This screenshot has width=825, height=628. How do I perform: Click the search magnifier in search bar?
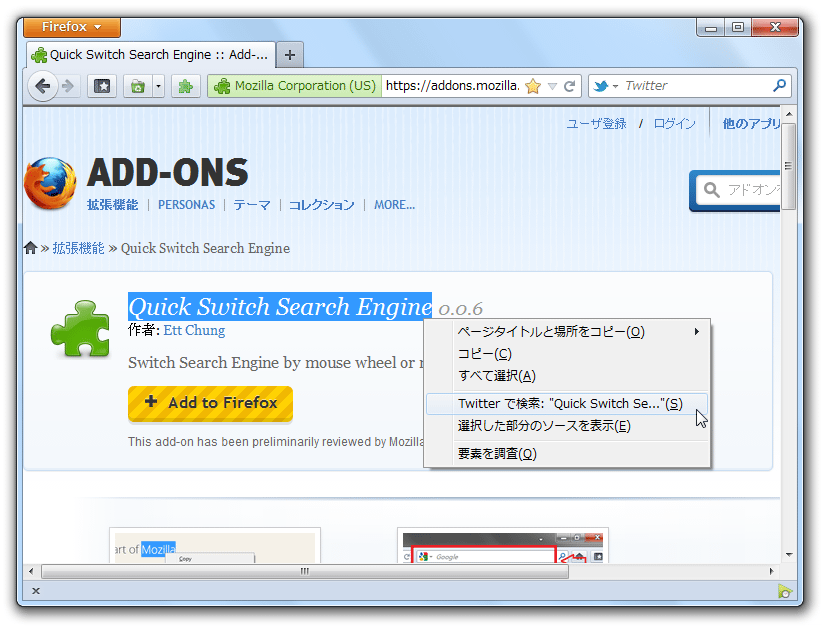779,85
